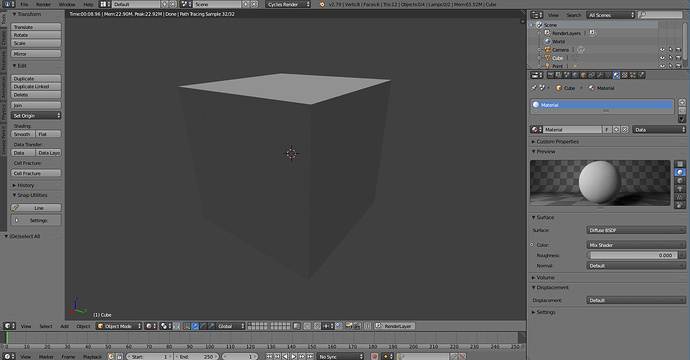Click the translate manipulator arrow icon
The width and height of the screenshot is (690, 360).
click(x=195, y=326)
